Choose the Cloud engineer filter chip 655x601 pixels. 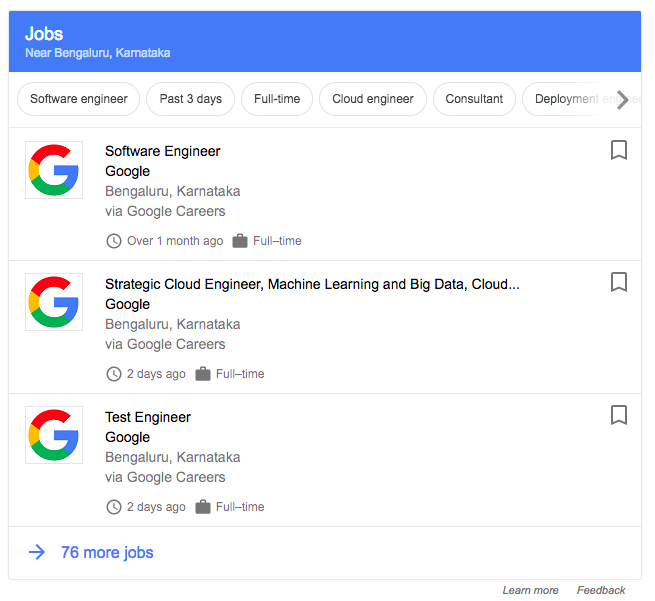(373, 99)
